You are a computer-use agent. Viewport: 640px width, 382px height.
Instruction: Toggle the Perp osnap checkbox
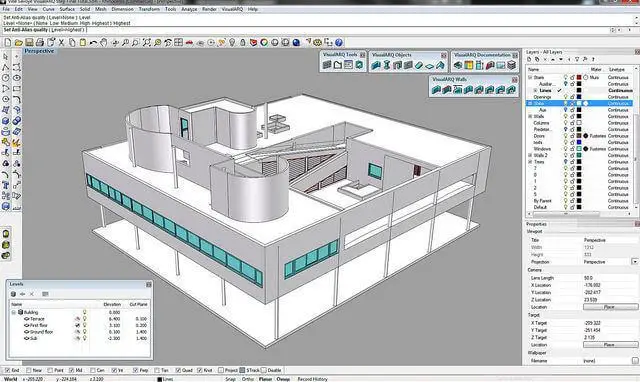(136, 370)
